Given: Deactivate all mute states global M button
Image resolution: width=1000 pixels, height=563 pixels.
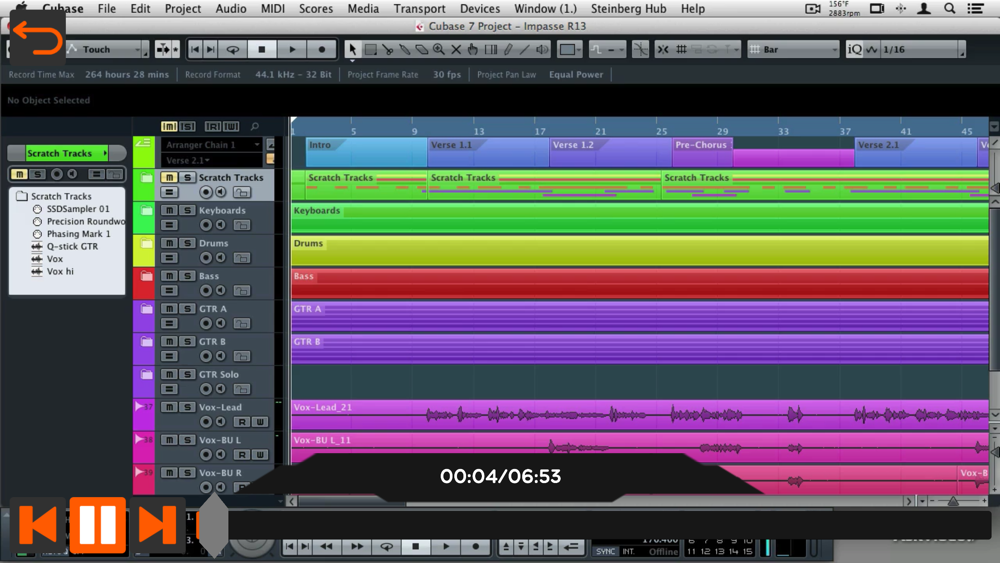Looking at the screenshot, I should tap(169, 126).
